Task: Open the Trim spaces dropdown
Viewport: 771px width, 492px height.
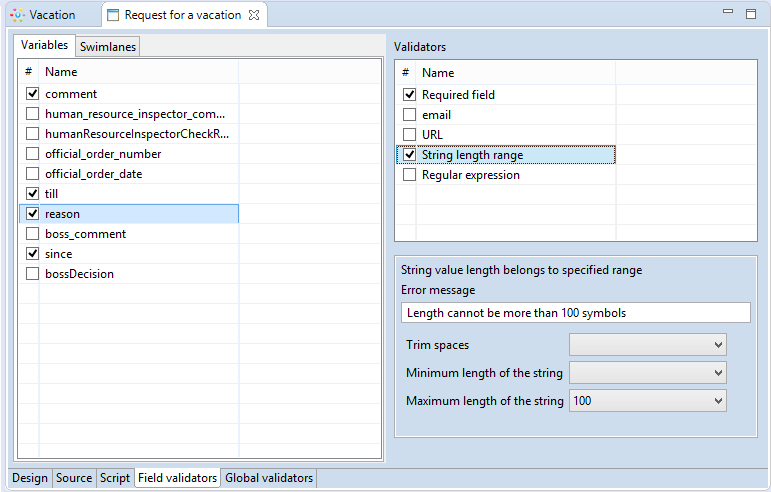Action: [647, 345]
